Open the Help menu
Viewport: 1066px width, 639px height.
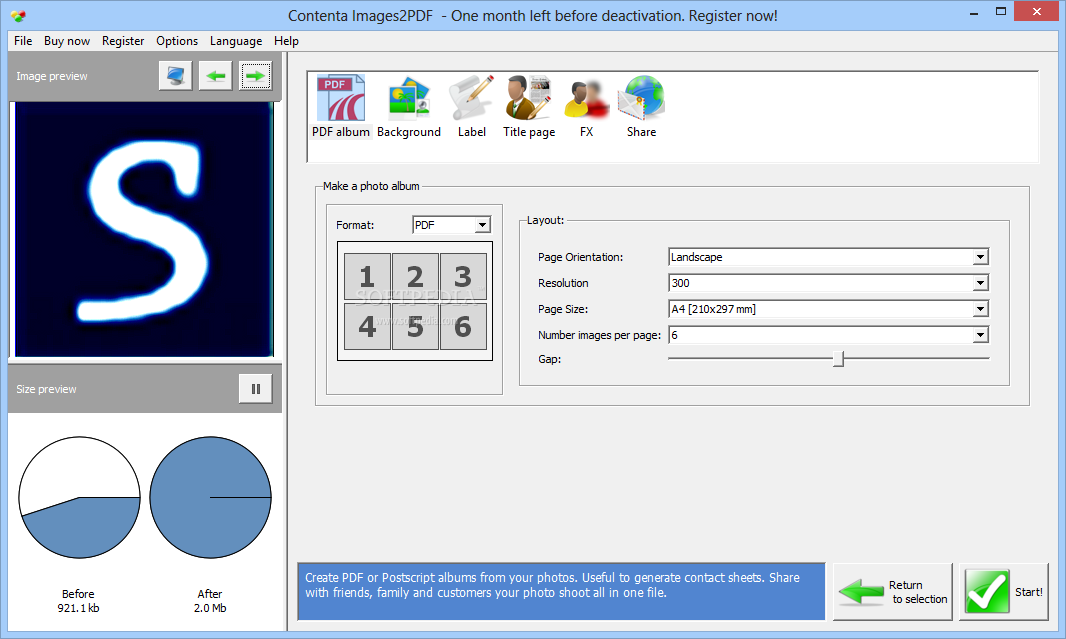coord(286,41)
